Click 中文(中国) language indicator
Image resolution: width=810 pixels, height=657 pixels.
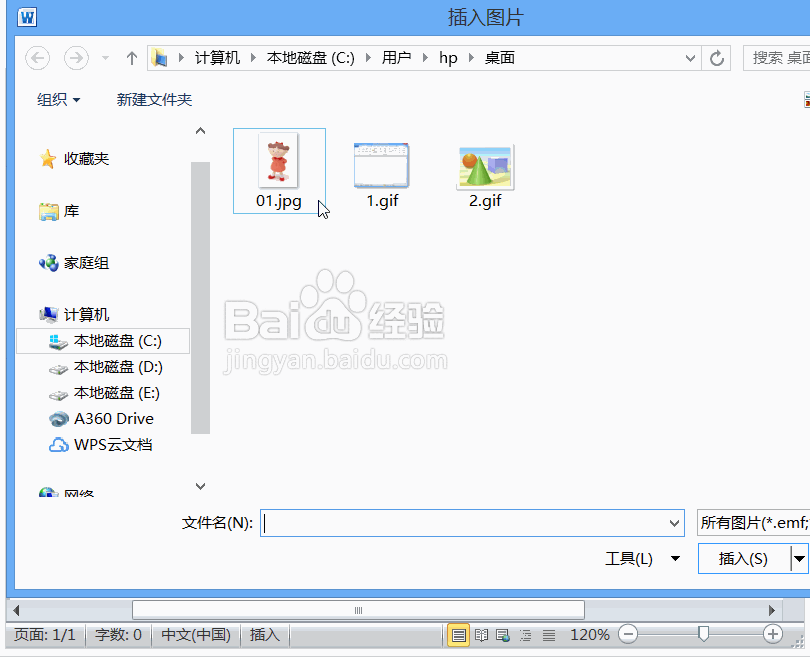(196, 634)
